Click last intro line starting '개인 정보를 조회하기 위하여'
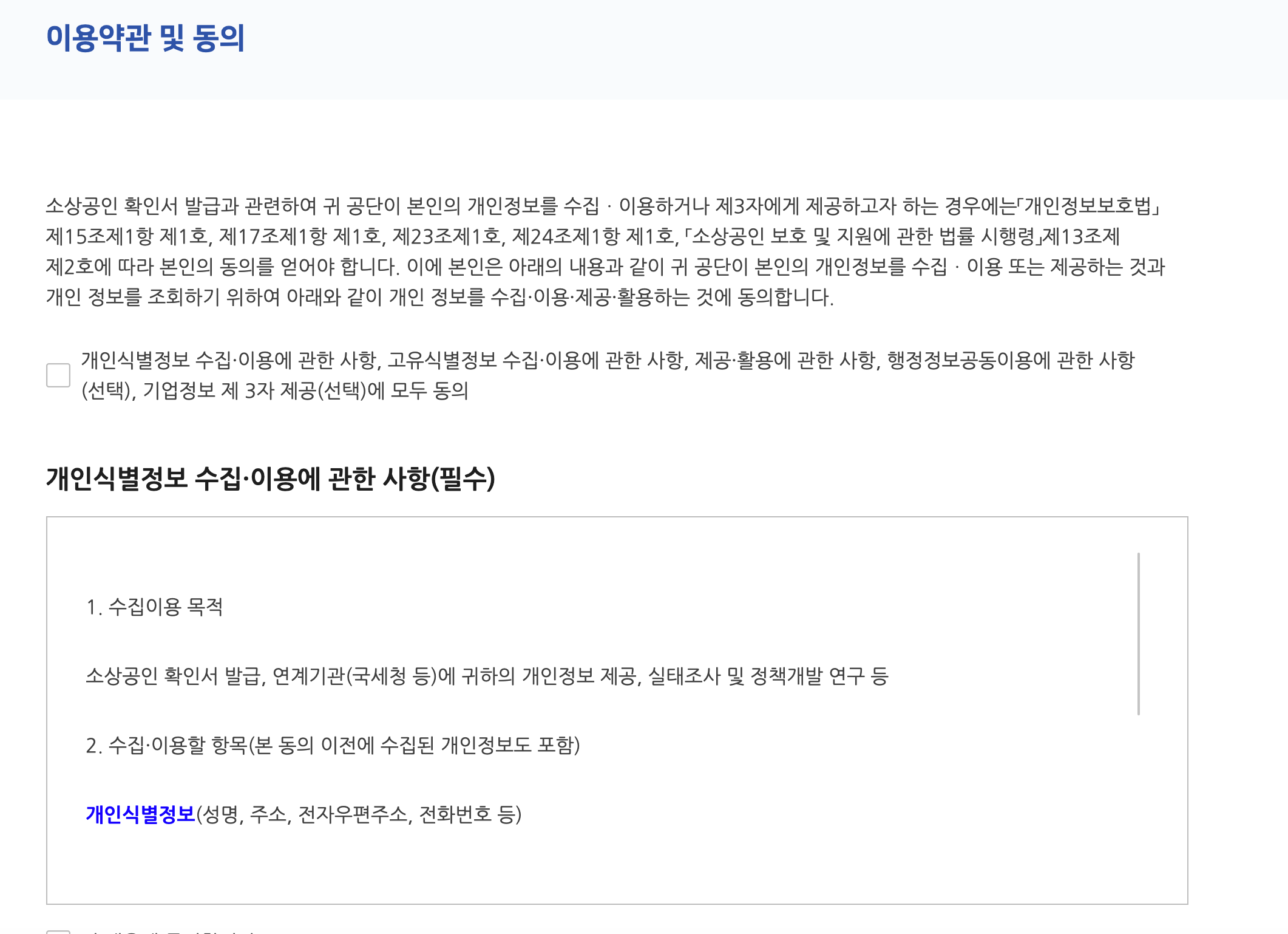Image resolution: width=1288 pixels, height=934 pixels. pyautogui.click(x=439, y=297)
